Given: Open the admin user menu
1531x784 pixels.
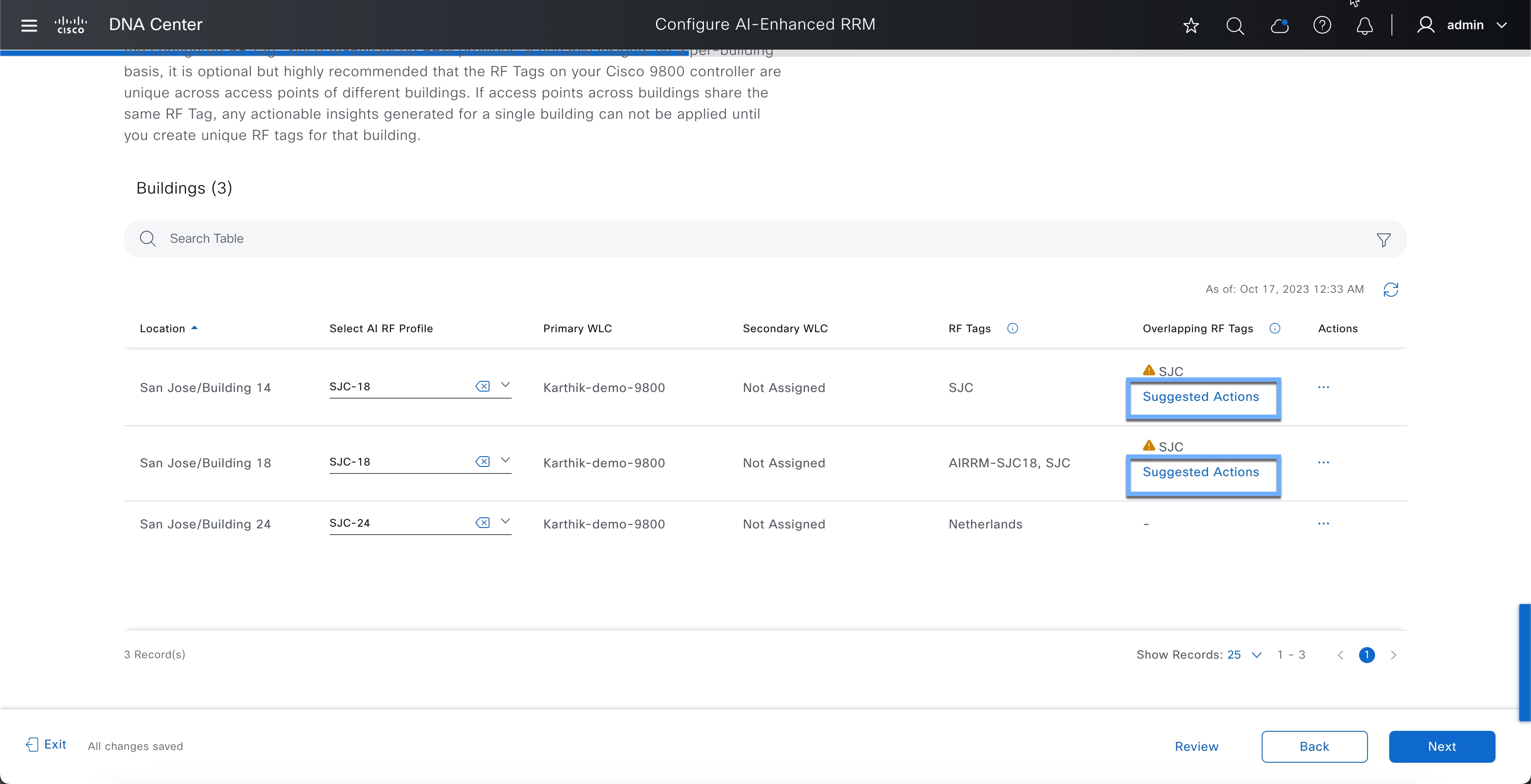Looking at the screenshot, I should point(1465,25).
